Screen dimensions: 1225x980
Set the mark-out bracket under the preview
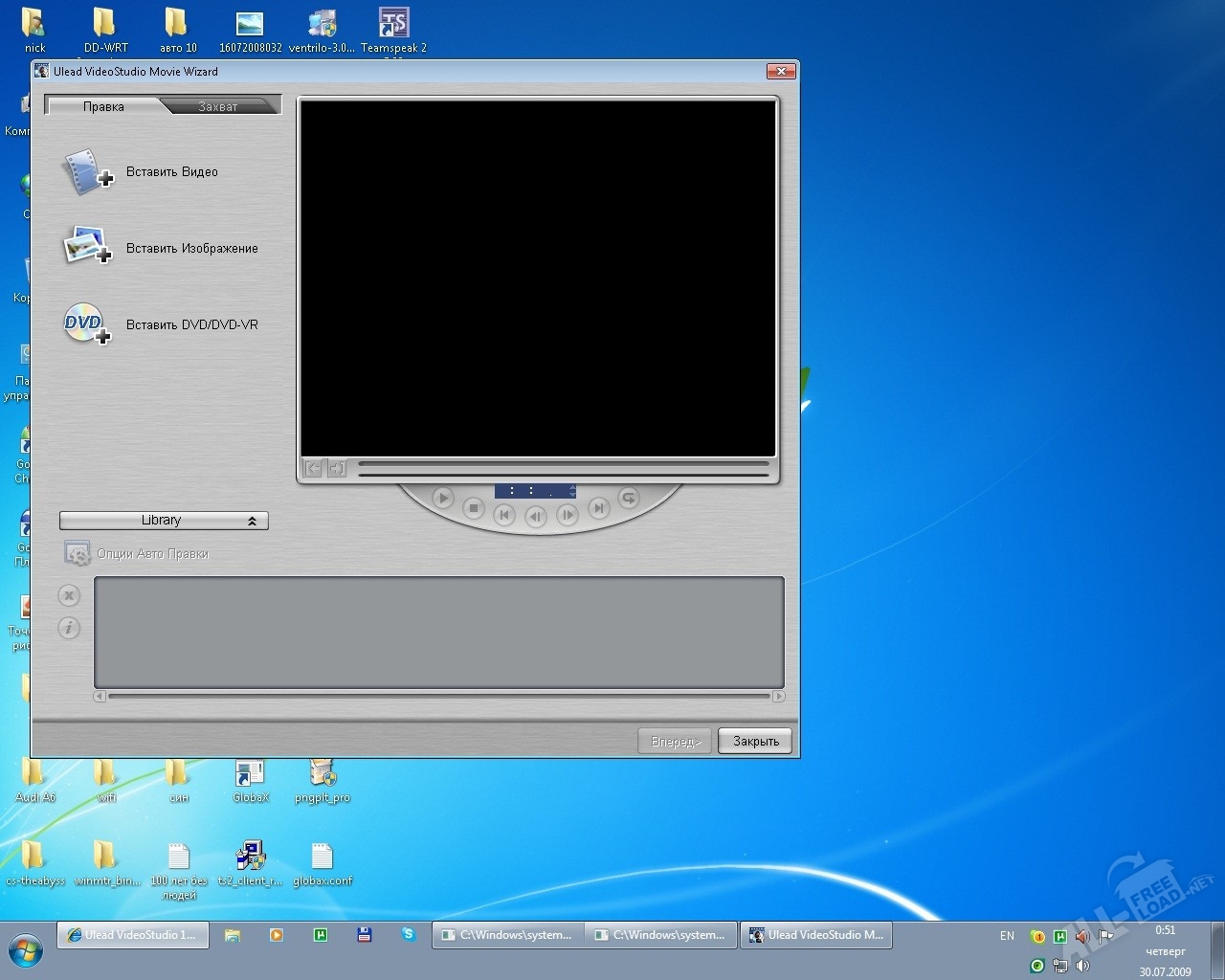click(x=337, y=468)
